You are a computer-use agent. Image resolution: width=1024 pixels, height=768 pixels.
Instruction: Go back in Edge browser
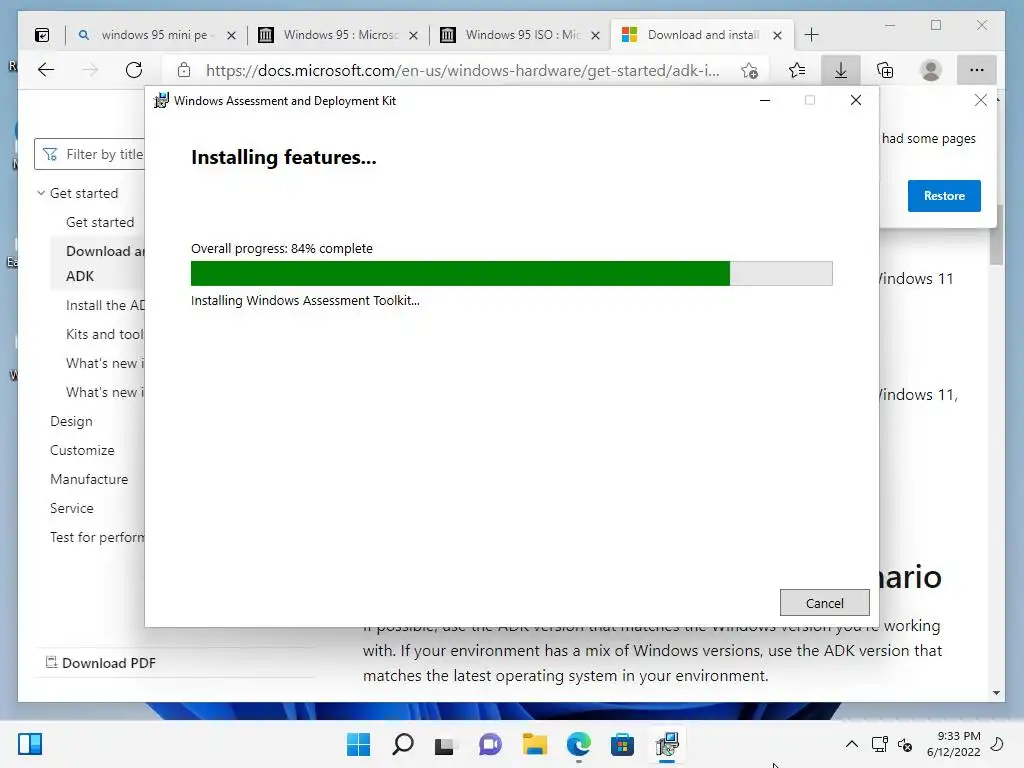(46, 70)
